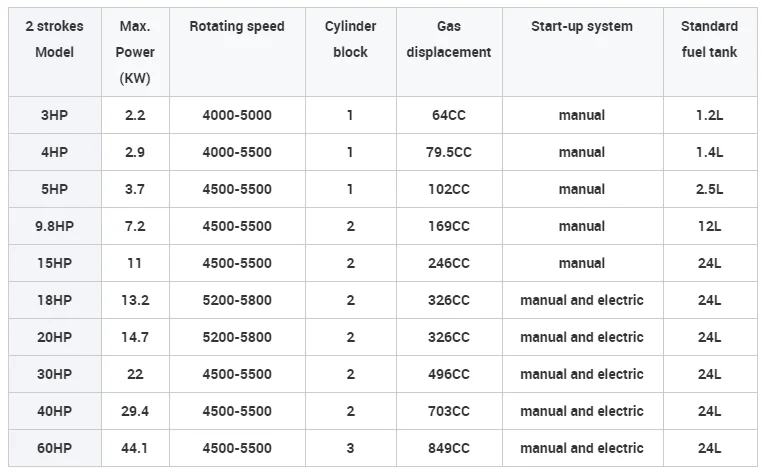Click the 12L fuel tank value
The height and width of the screenshot is (473, 762).
tap(709, 226)
